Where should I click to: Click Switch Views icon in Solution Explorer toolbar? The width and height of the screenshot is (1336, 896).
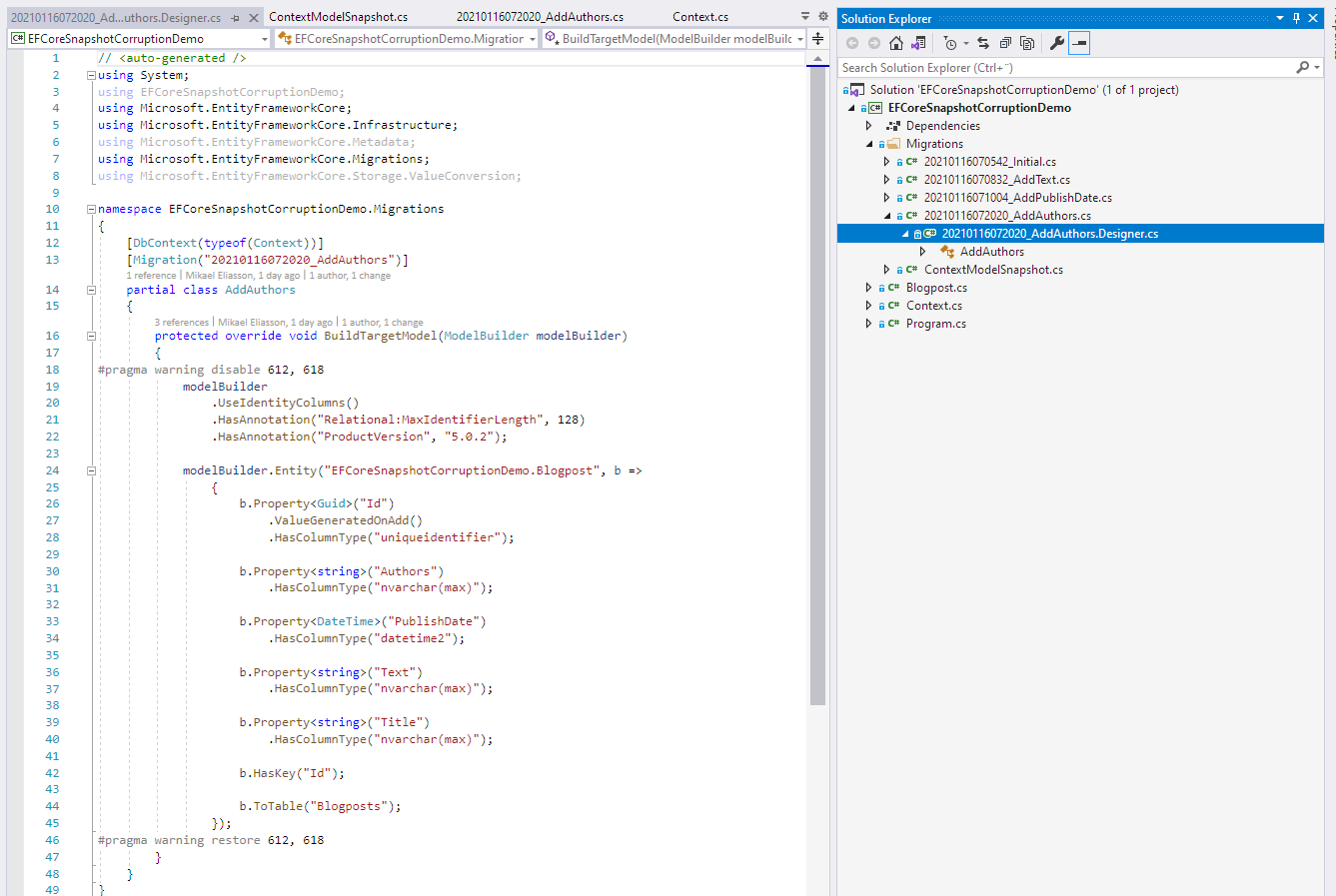click(x=918, y=43)
